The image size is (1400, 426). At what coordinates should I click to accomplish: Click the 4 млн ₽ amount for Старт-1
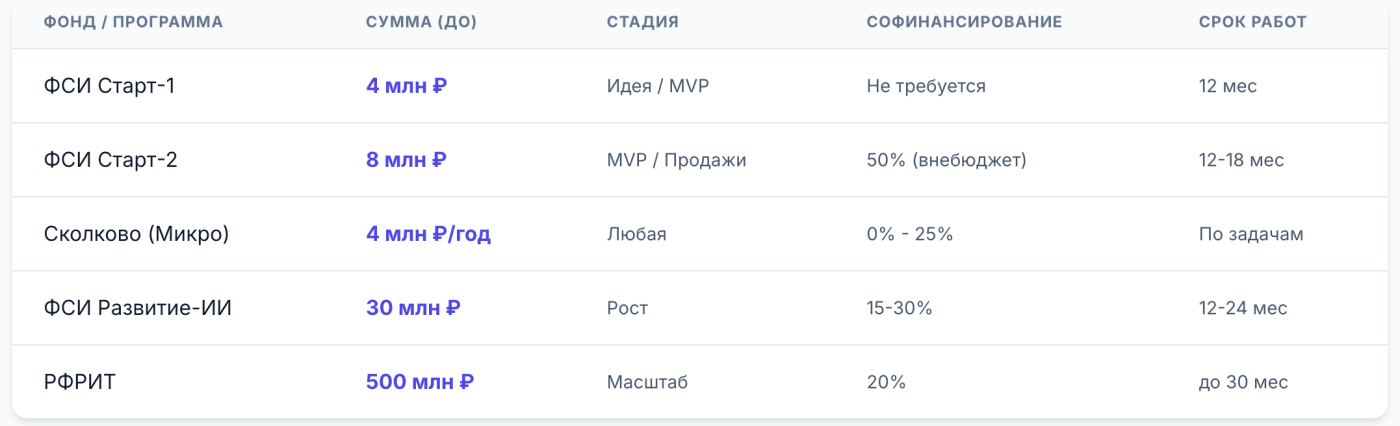point(406,86)
